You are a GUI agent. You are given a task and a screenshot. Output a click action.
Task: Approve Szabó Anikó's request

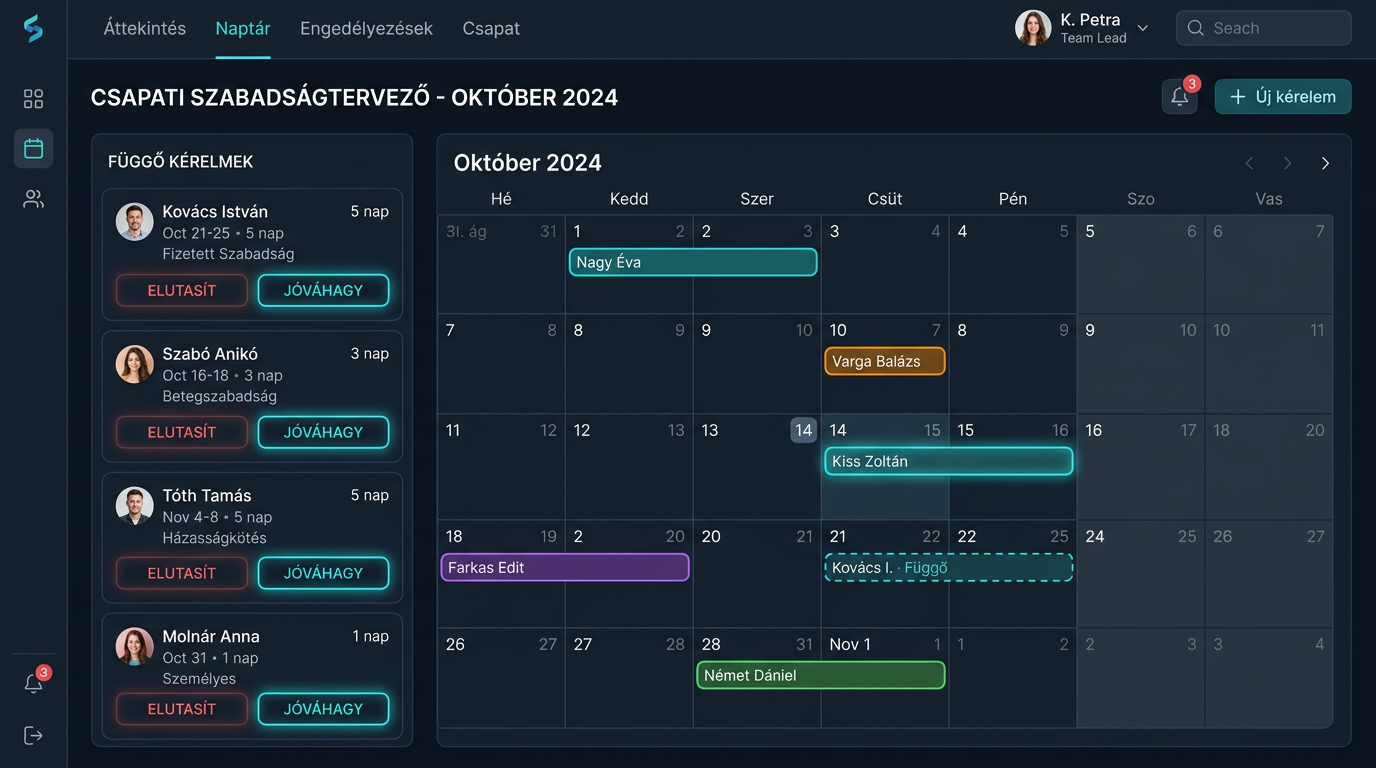(x=323, y=432)
